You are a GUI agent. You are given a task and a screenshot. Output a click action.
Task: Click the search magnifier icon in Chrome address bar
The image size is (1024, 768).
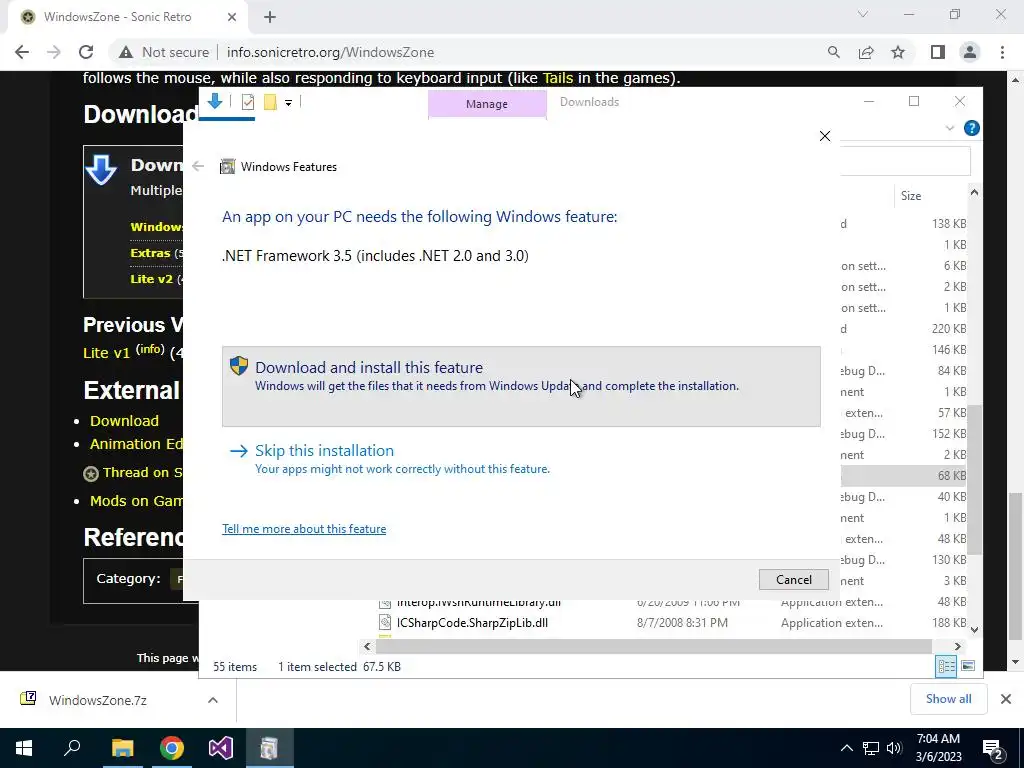833,52
